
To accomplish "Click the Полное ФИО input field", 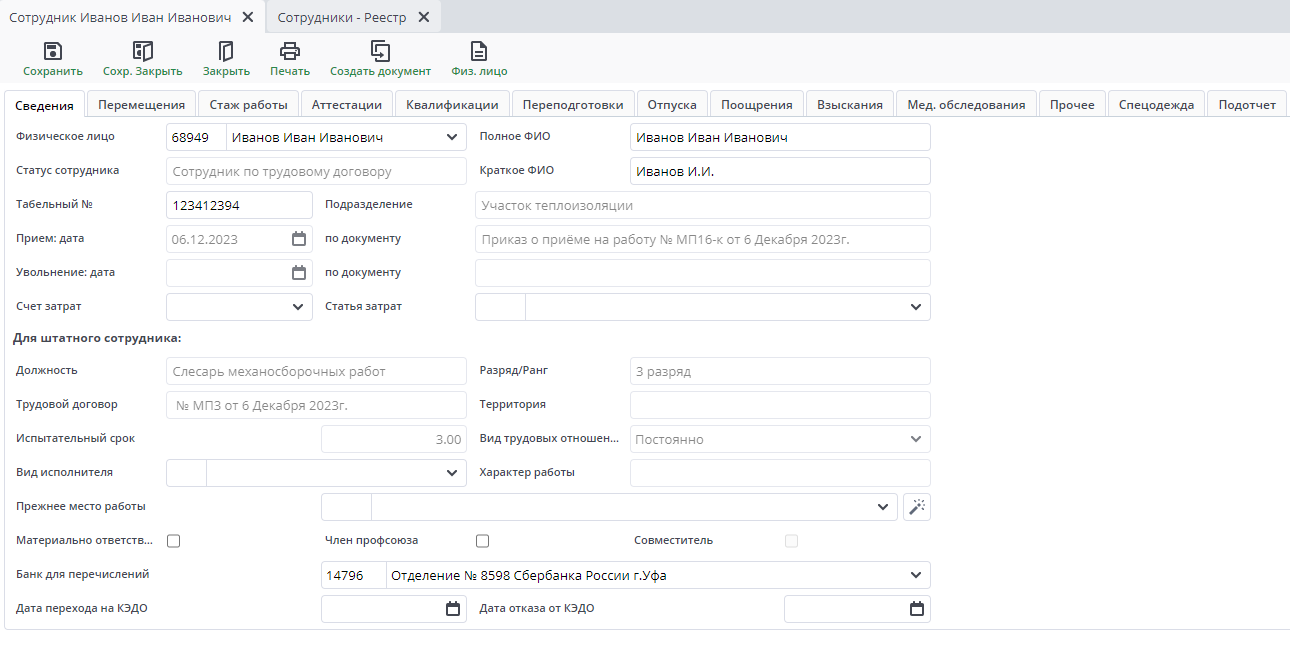I will (x=780, y=137).
